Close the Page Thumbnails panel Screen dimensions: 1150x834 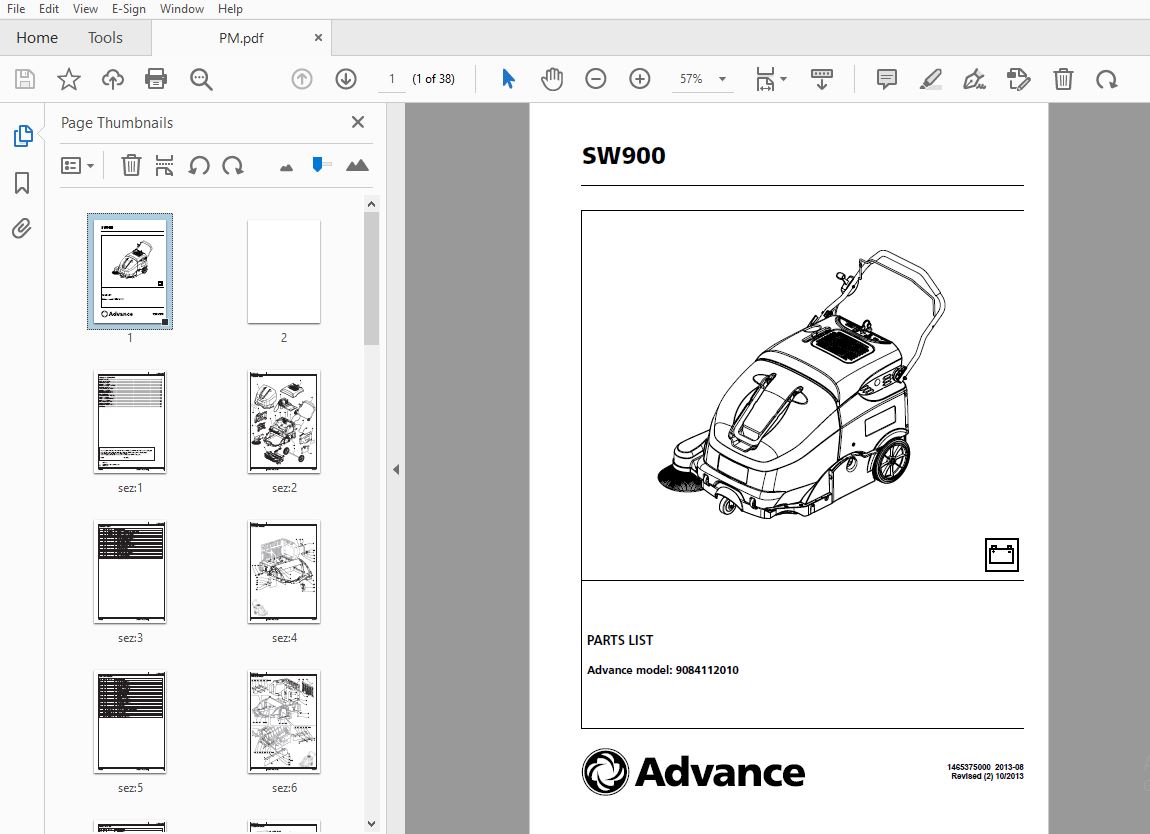(x=358, y=122)
